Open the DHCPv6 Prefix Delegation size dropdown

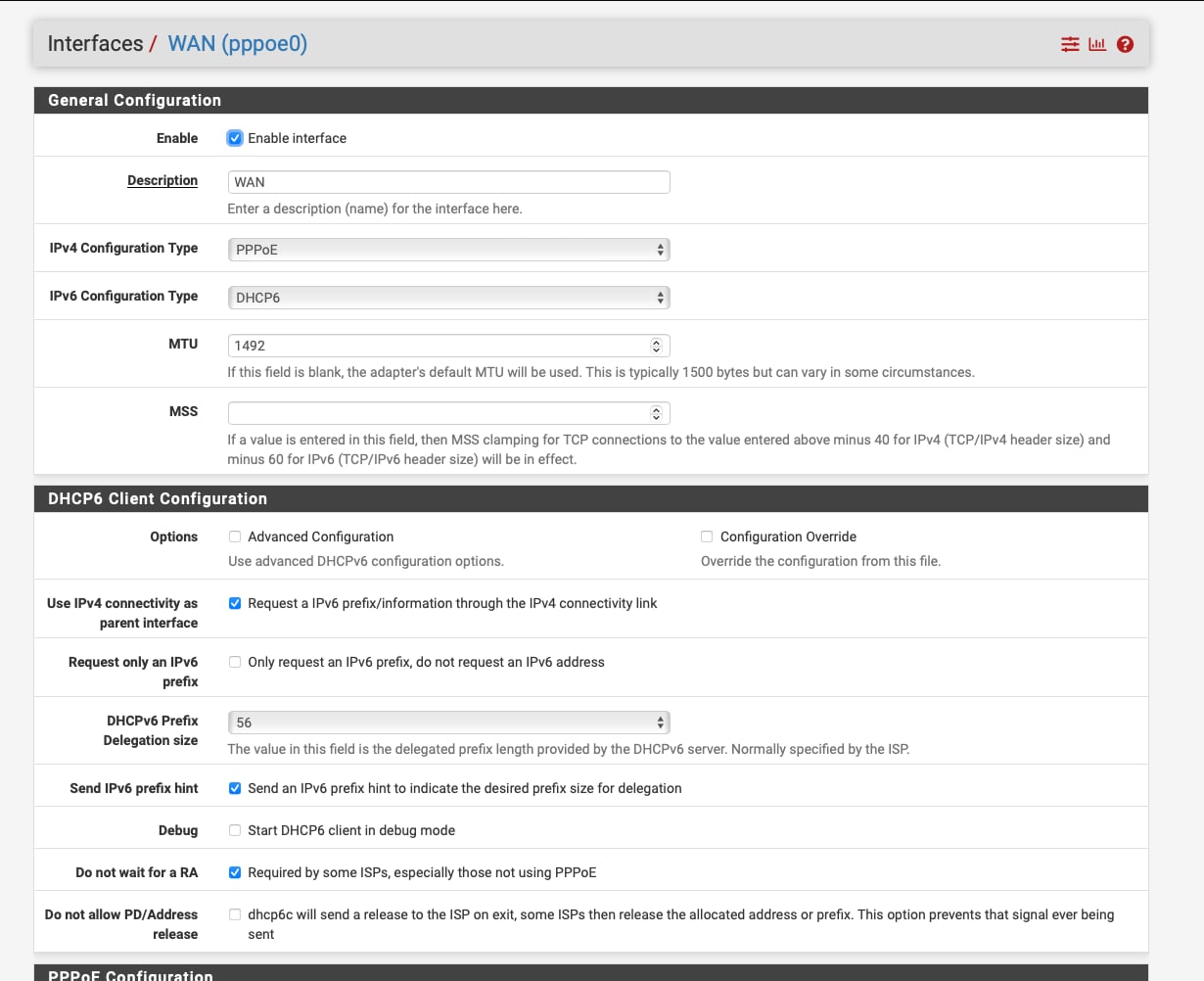(448, 723)
